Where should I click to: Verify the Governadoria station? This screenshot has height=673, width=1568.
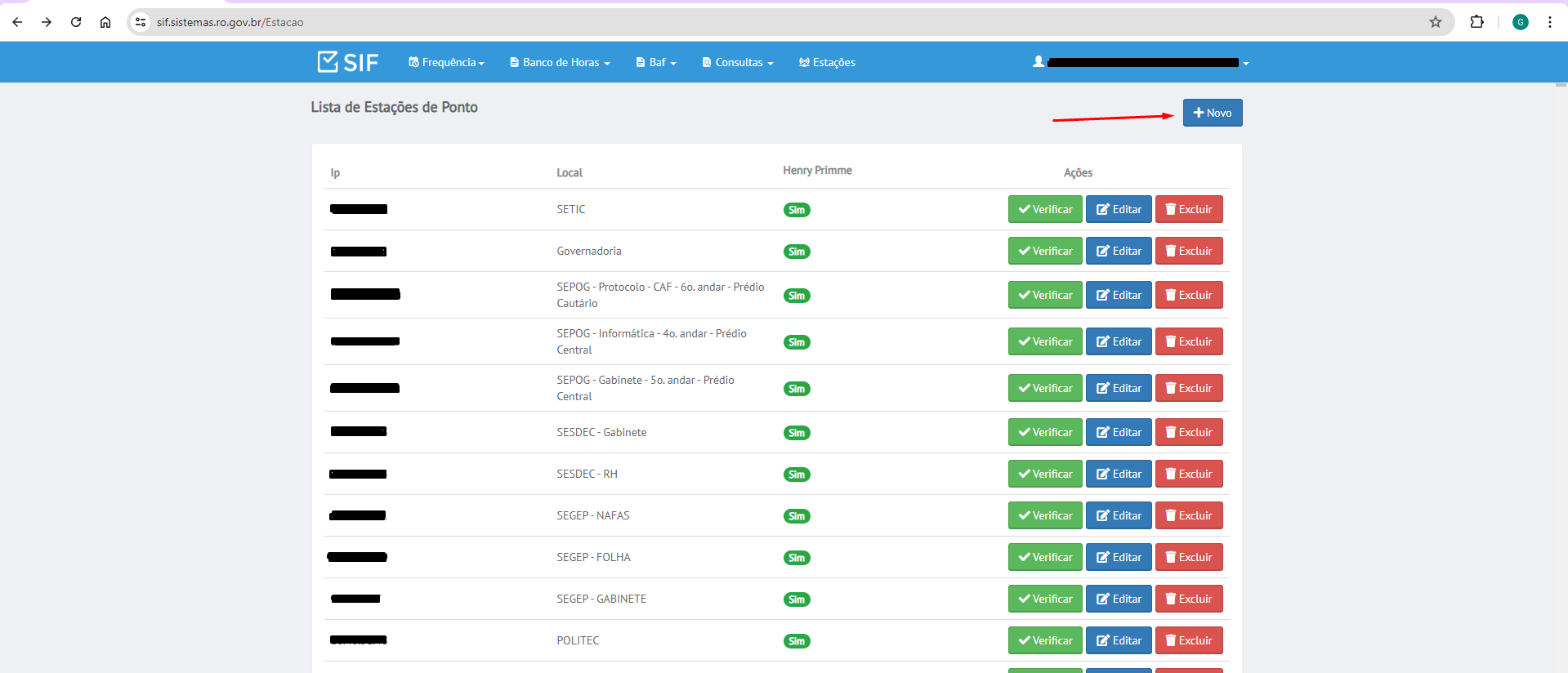click(x=1045, y=251)
